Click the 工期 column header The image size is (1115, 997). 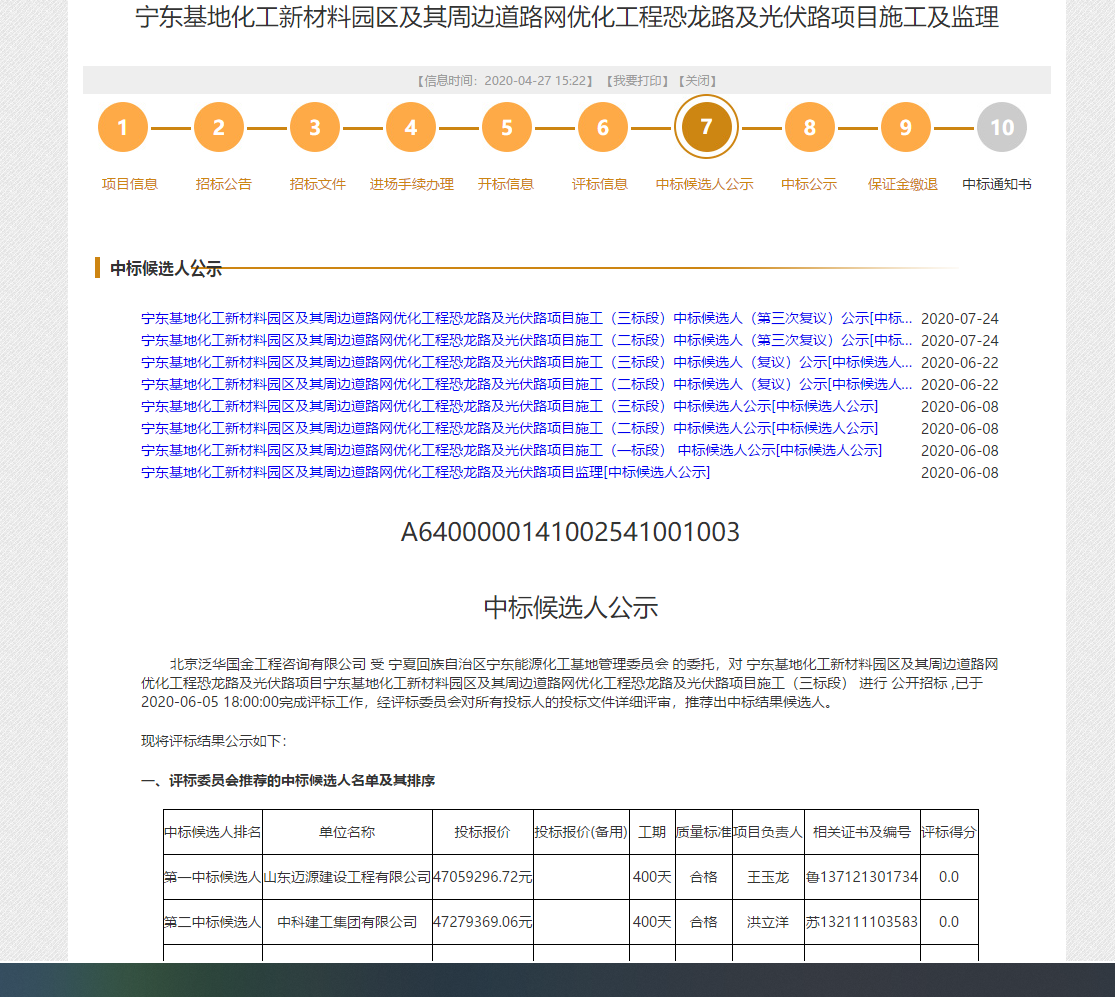coord(652,832)
